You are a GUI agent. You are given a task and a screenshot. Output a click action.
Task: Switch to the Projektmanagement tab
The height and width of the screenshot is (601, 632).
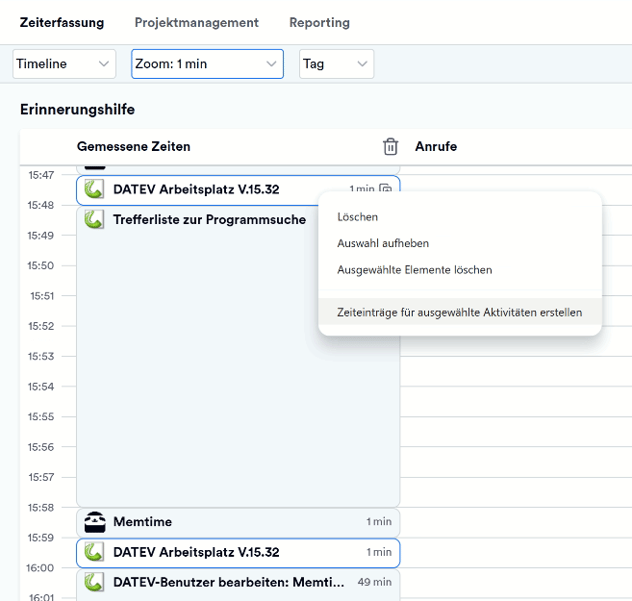click(x=196, y=22)
